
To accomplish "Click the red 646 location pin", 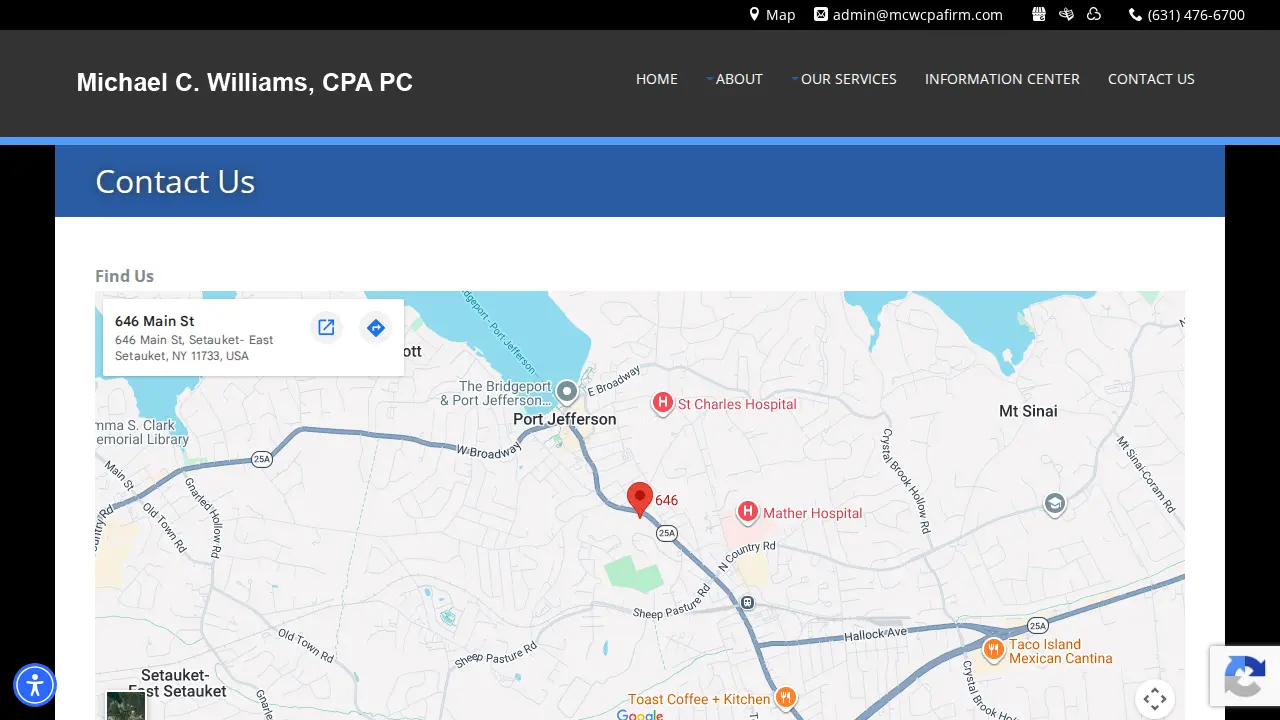I will (x=640, y=498).
